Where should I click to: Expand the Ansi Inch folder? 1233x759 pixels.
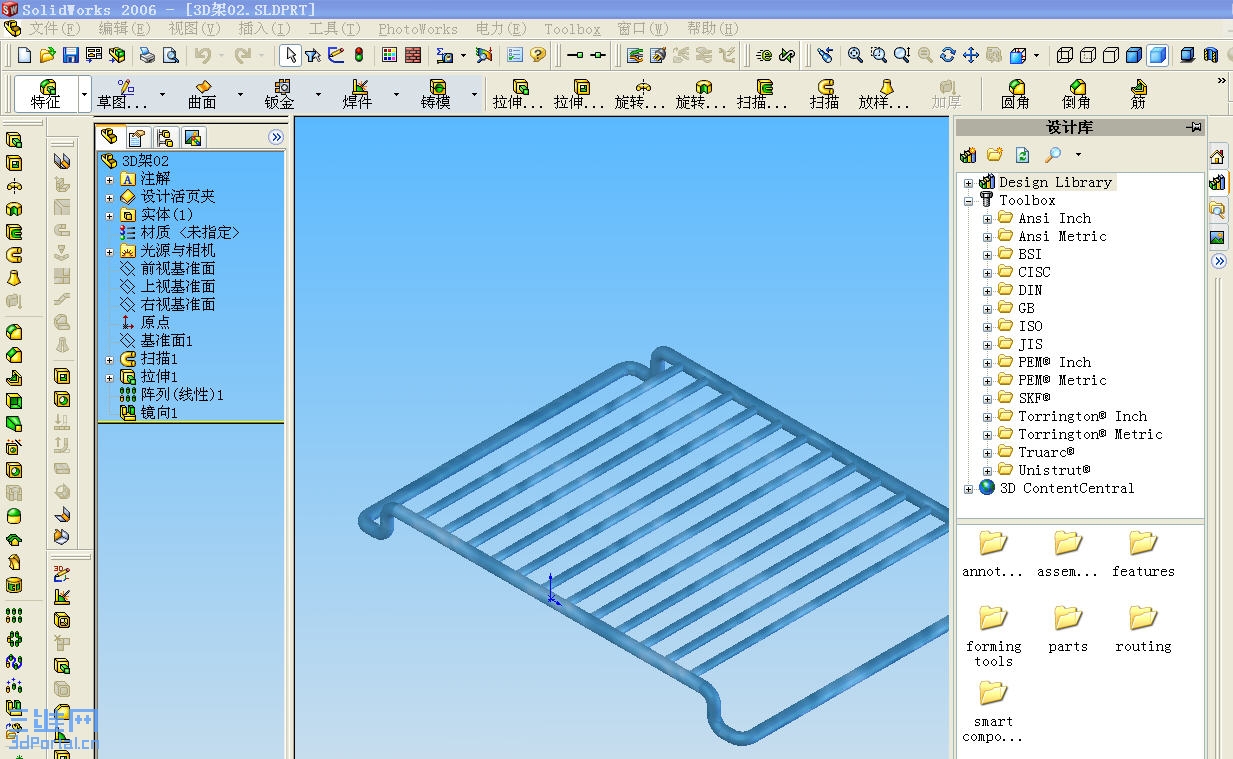tap(987, 219)
